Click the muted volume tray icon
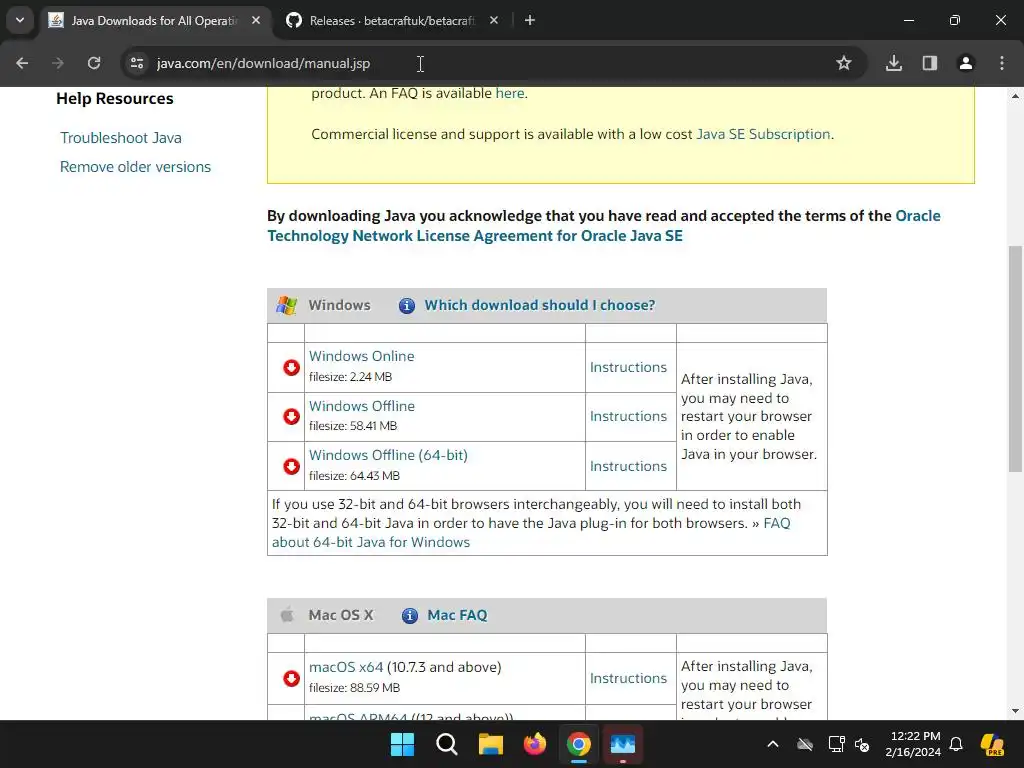The image size is (1024, 768). pyautogui.click(x=862, y=744)
